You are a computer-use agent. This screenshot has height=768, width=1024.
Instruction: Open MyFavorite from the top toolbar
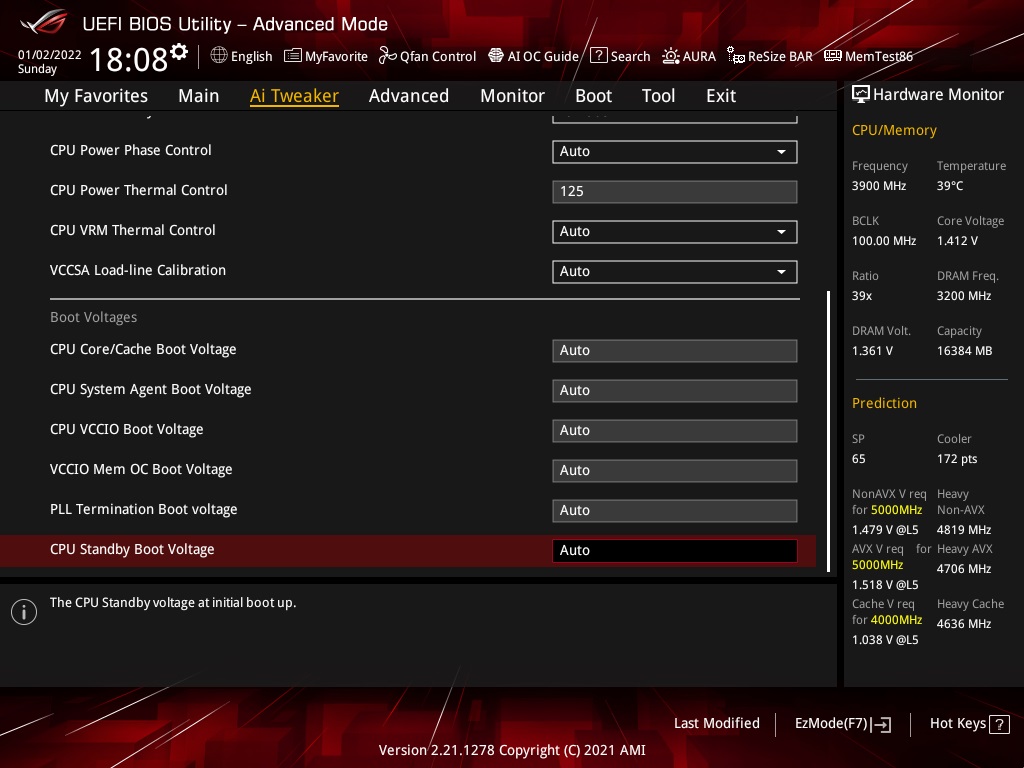326,56
